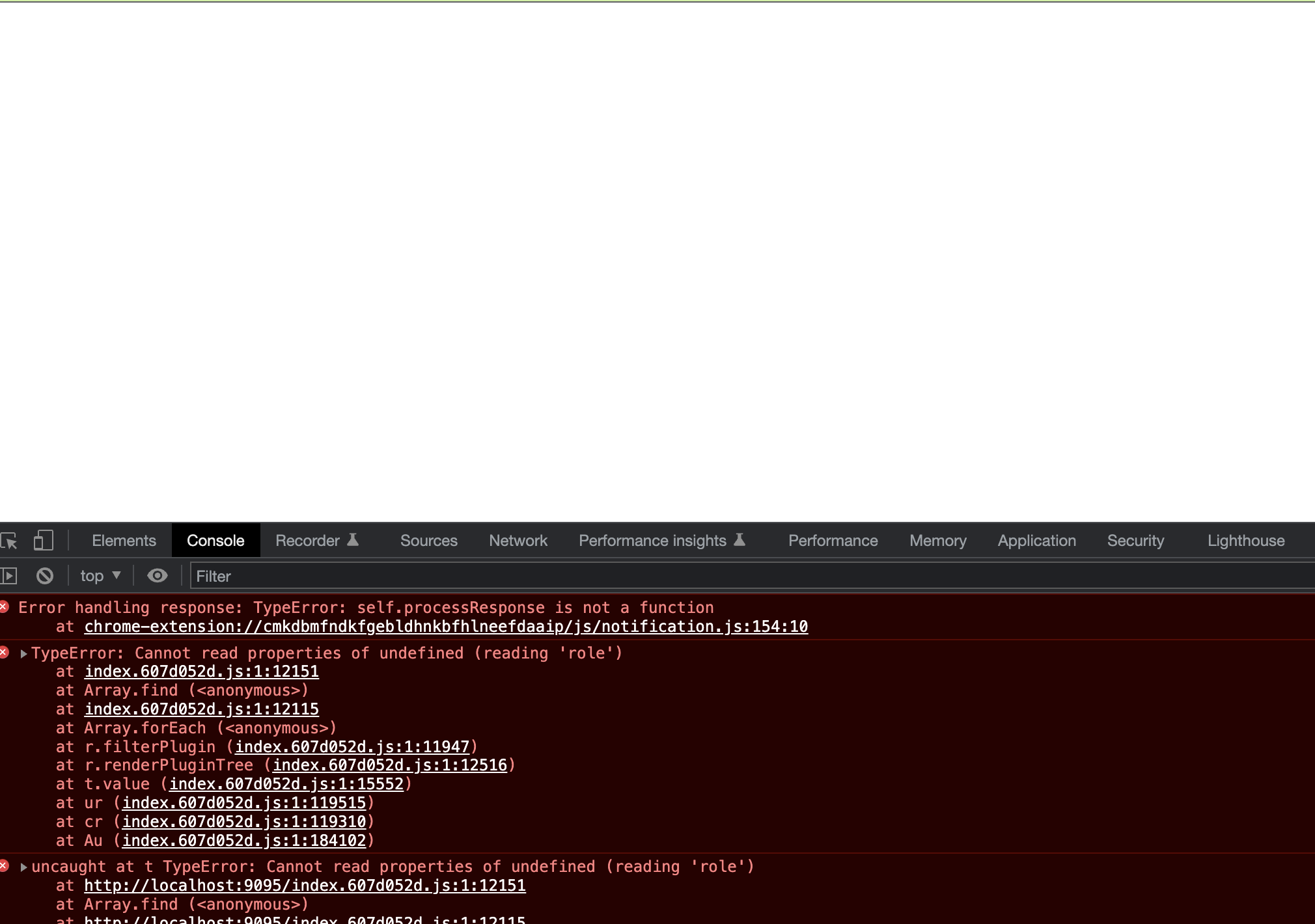1315x924 pixels.
Task: Select the first 'at Array.find (<anonymous>)' stack line
Action: (x=182, y=690)
